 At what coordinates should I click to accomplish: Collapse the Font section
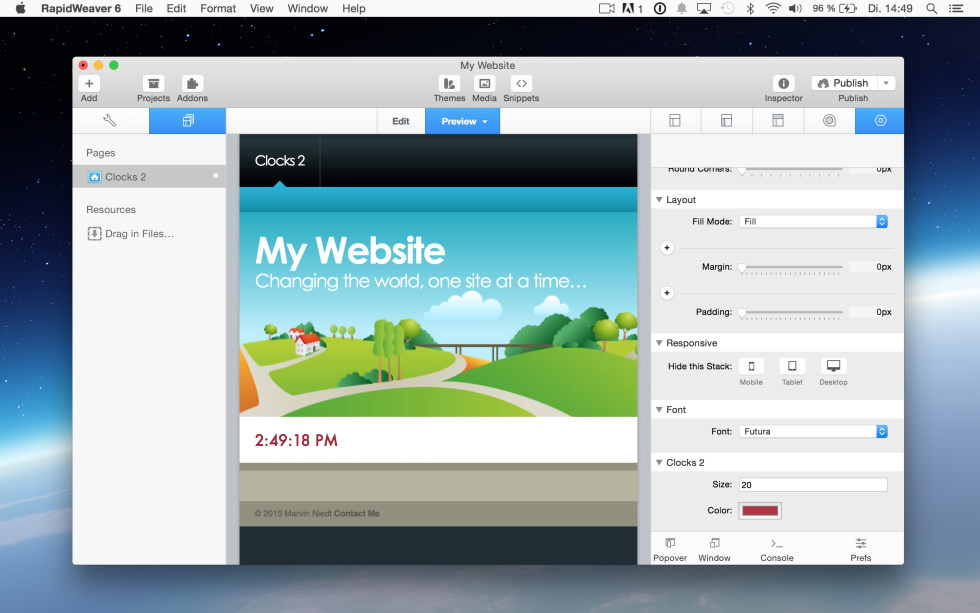click(659, 409)
